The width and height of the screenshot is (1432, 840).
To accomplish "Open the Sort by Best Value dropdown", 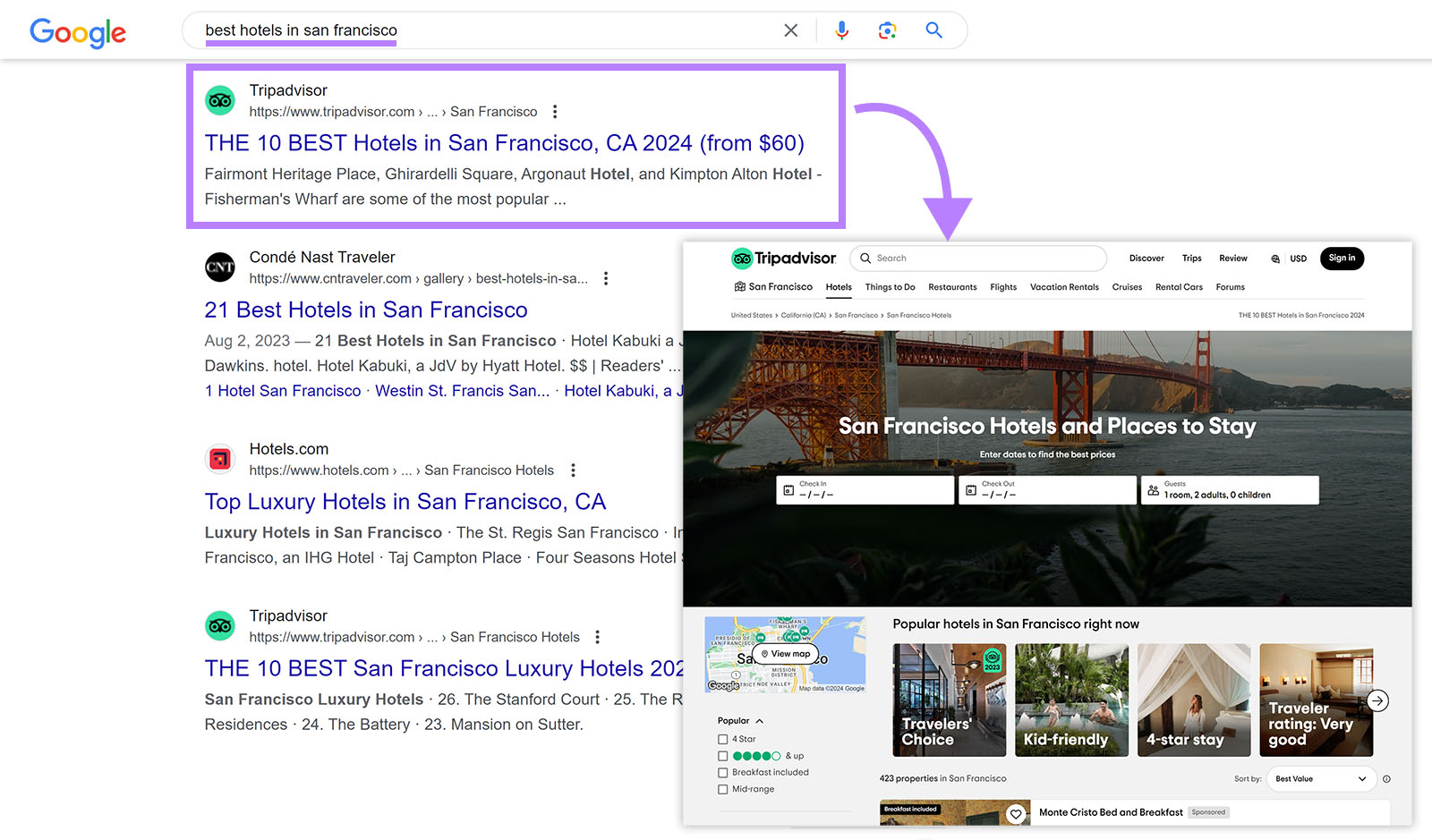I will [1321, 778].
